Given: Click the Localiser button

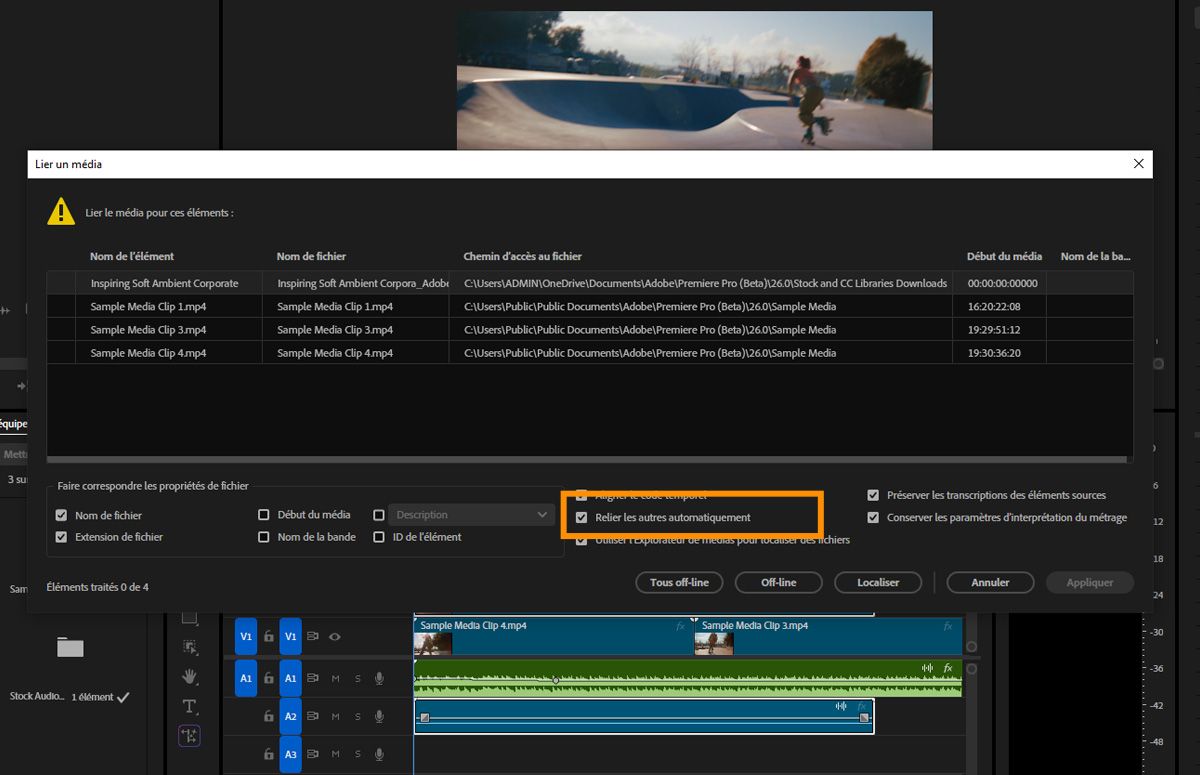Looking at the screenshot, I should (878, 582).
